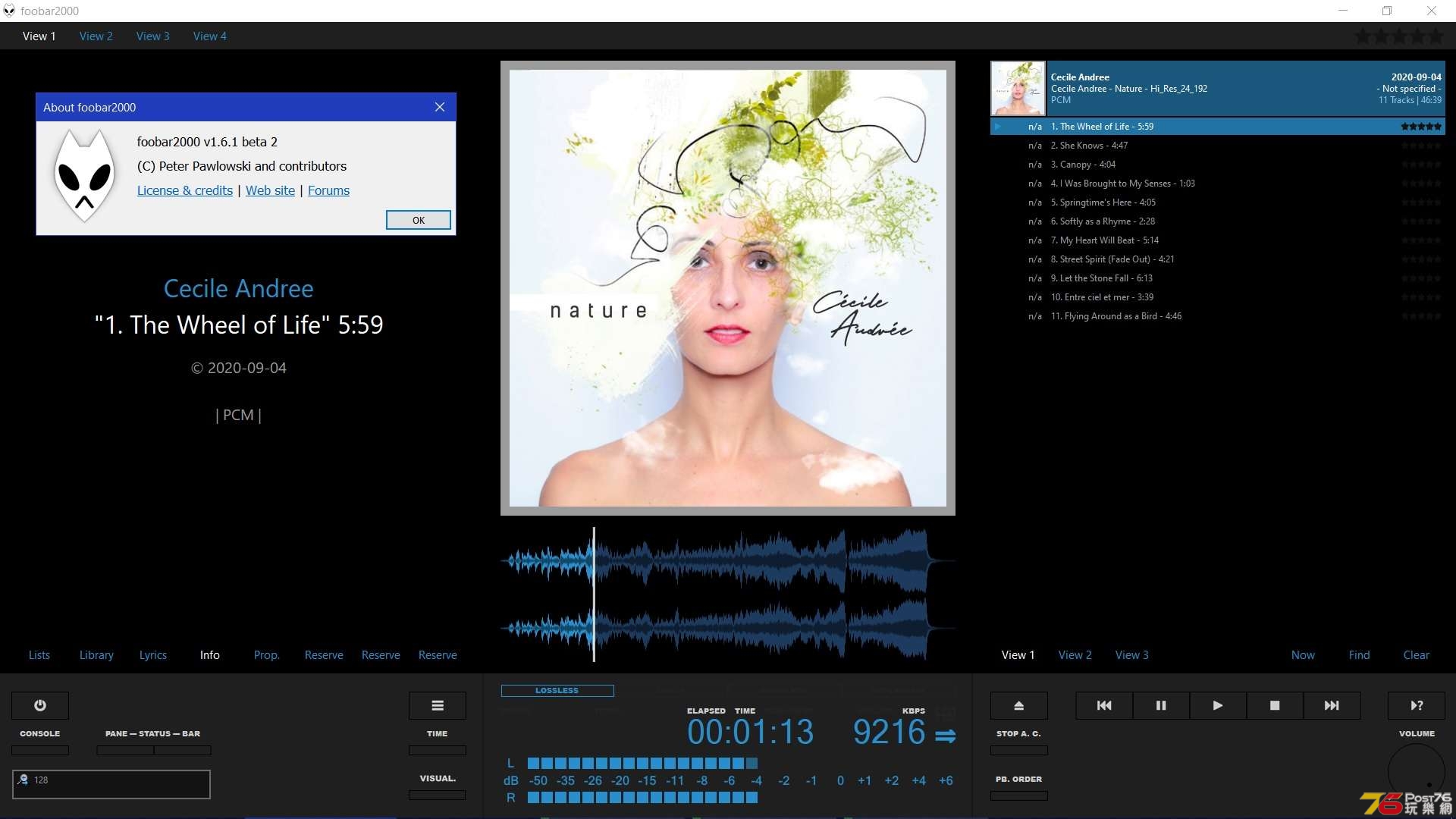
Task: Pause playback
Action: click(1161, 705)
